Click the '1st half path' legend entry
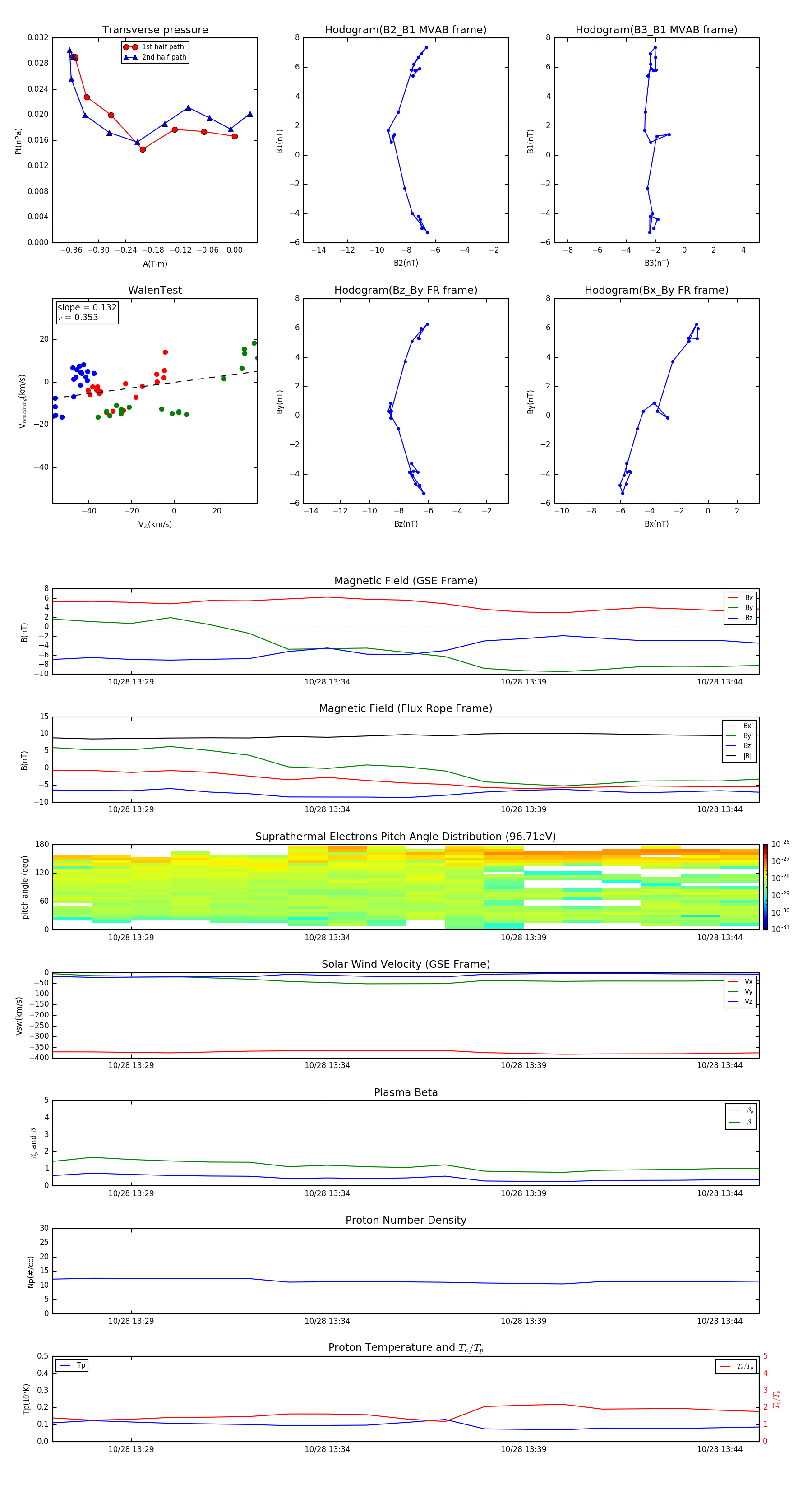 pyautogui.click(x=154, y=47)
